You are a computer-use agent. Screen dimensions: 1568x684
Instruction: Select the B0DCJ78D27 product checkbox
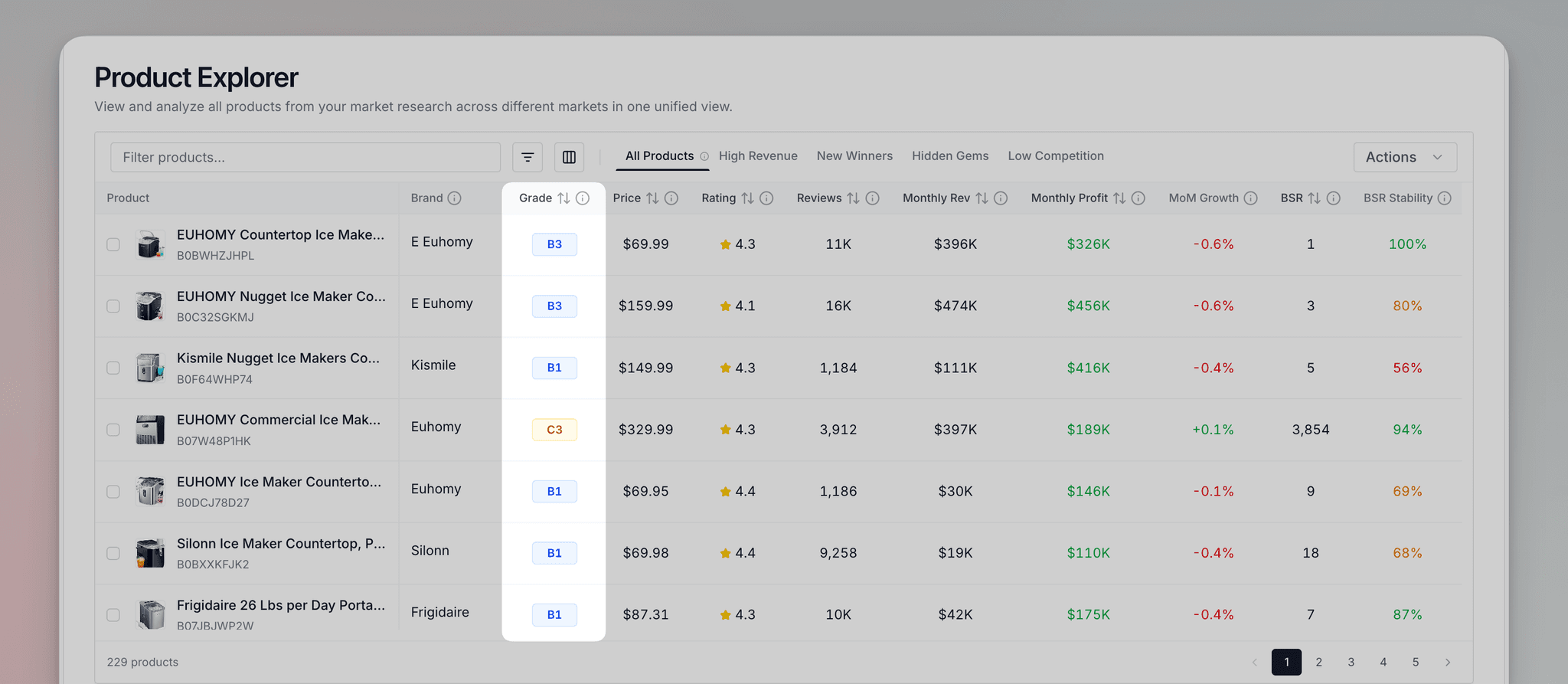pos(113,492)
